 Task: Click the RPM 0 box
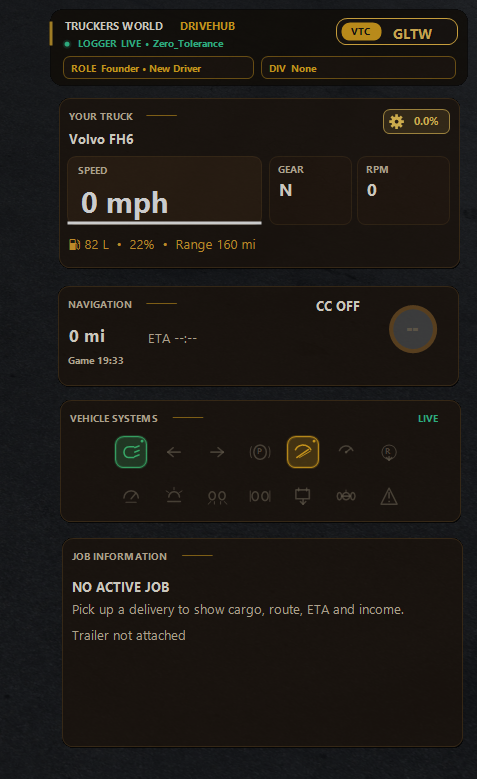(x=403, y=191)
